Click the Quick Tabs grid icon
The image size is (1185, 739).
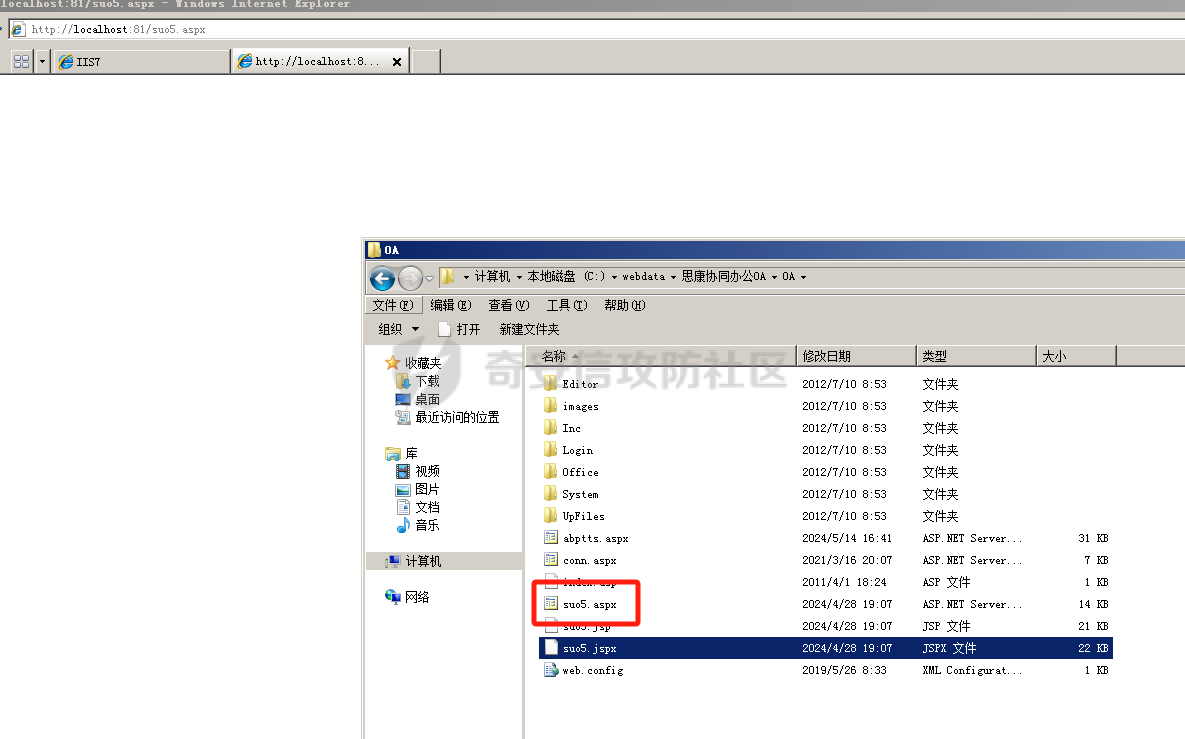click(x=22, y=61)
